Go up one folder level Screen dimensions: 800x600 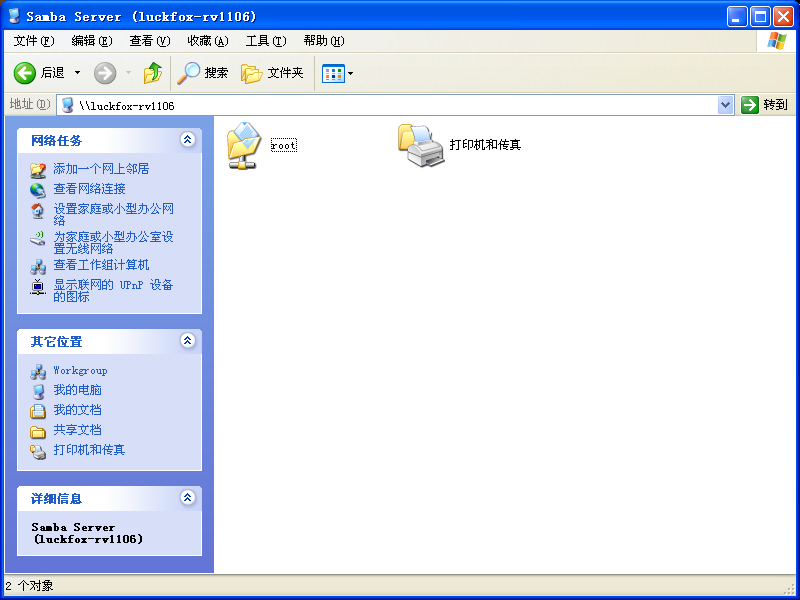(153, 73)
